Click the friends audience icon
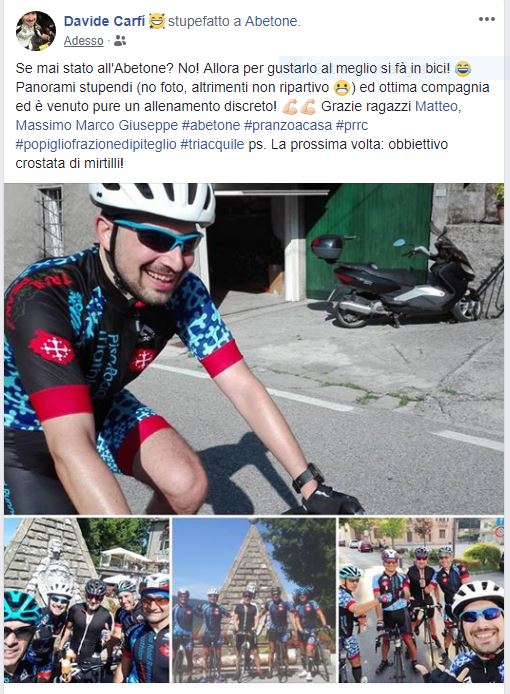This screenshot has height=694, width=510. (120, 41)
